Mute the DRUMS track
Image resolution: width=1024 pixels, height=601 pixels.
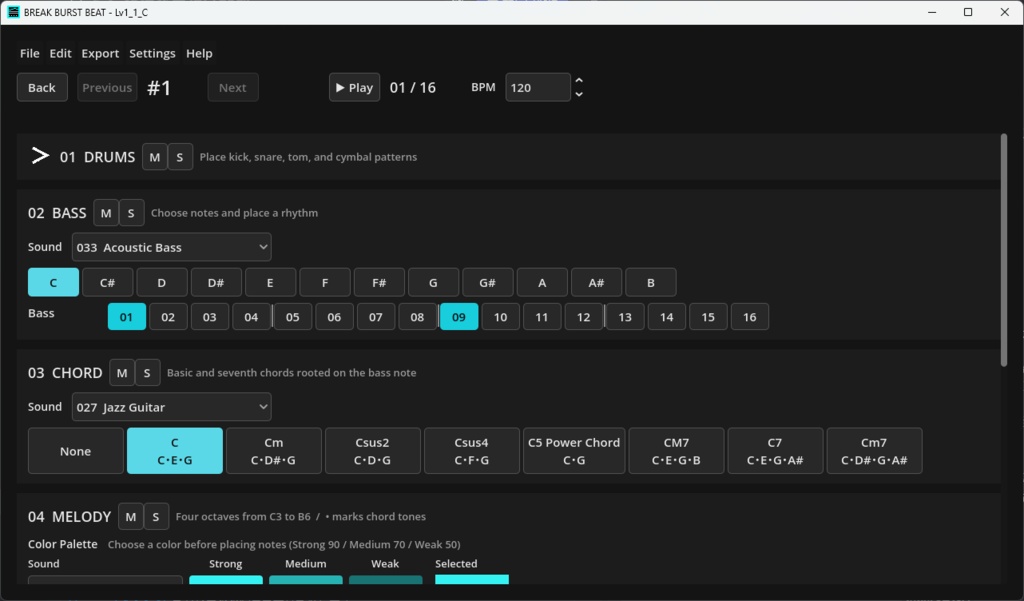[155, 157]
